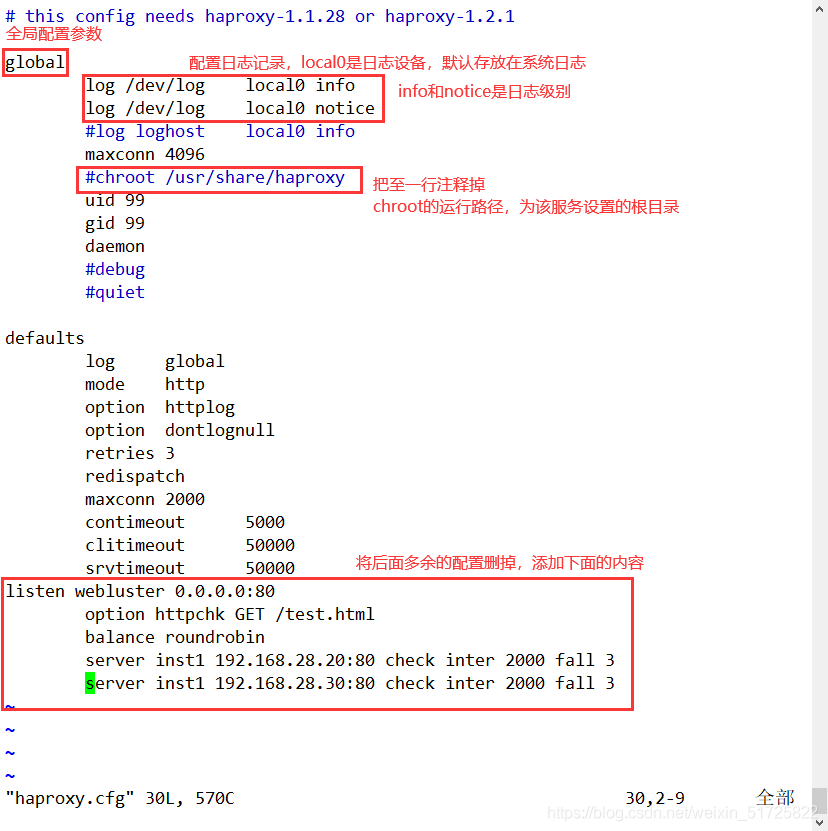Click the 'mode http' line
The image size is (828, 831).
(x=145, y=384)
